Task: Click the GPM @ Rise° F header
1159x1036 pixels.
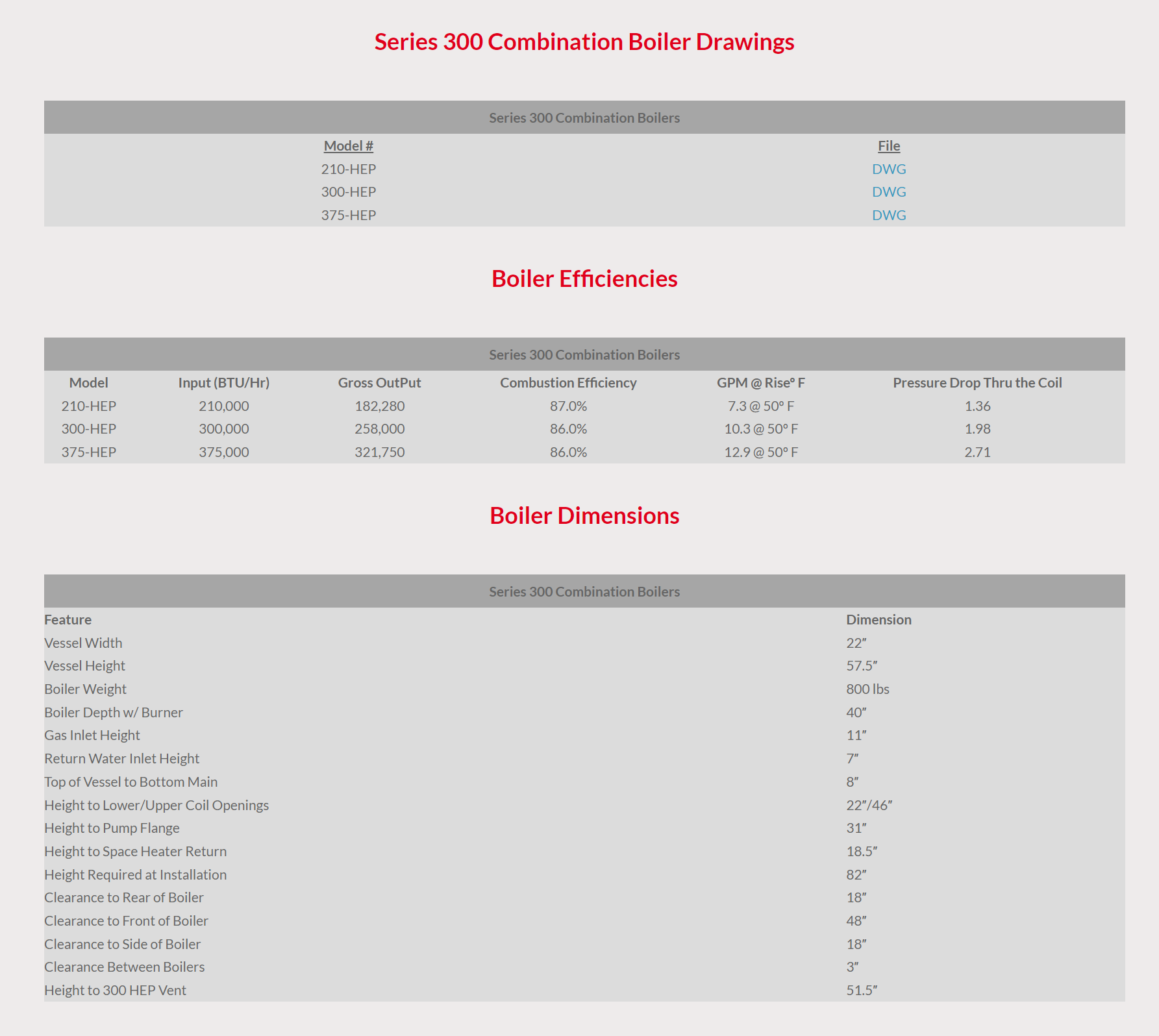Action: coord(760,383)
